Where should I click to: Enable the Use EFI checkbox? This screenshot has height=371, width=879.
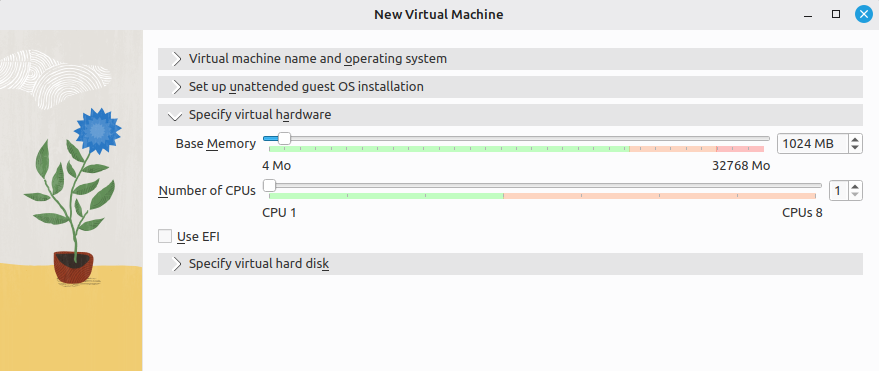tap(165, 236)
